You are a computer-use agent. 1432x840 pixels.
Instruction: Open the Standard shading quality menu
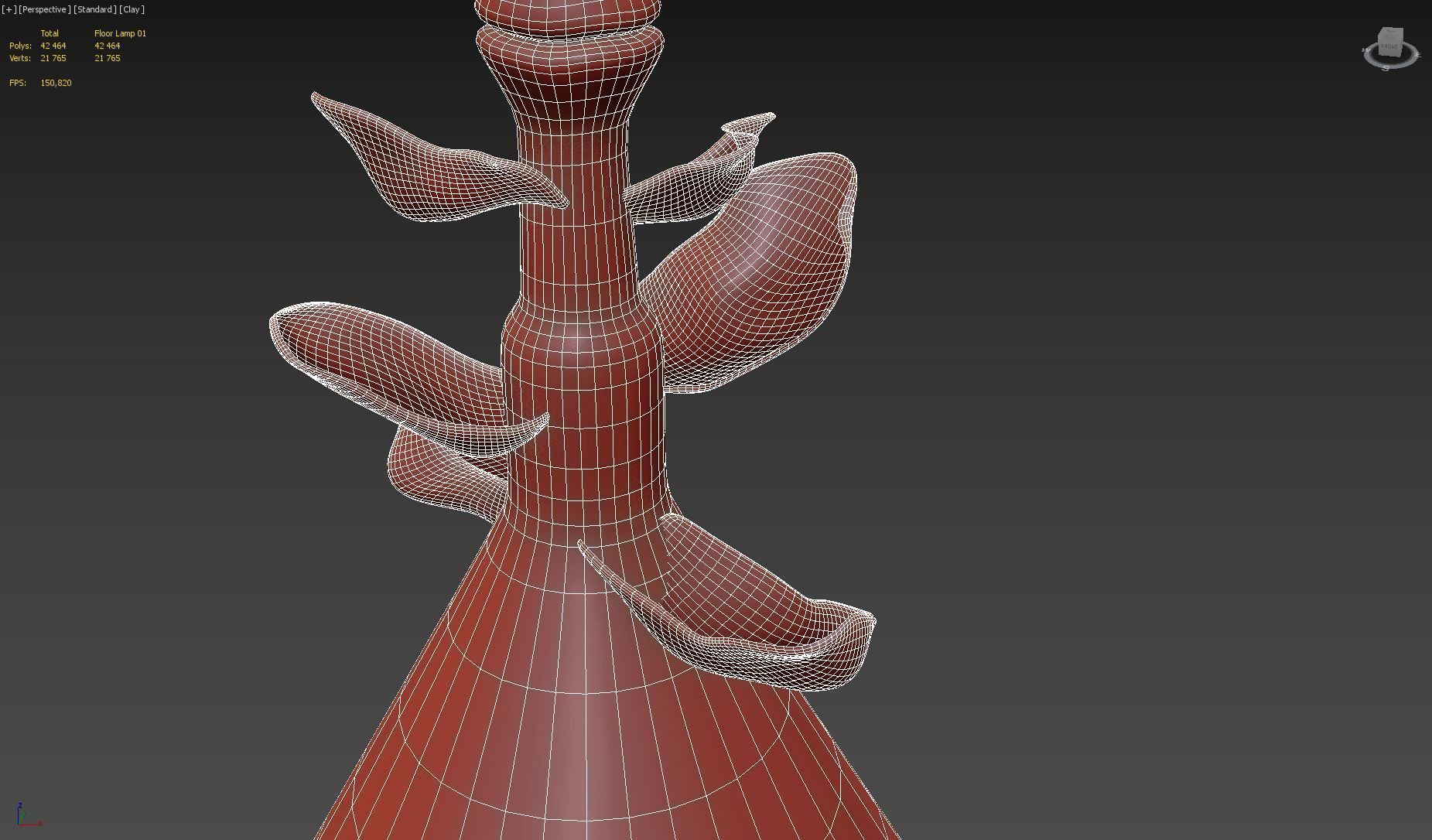tap(95, 9)
